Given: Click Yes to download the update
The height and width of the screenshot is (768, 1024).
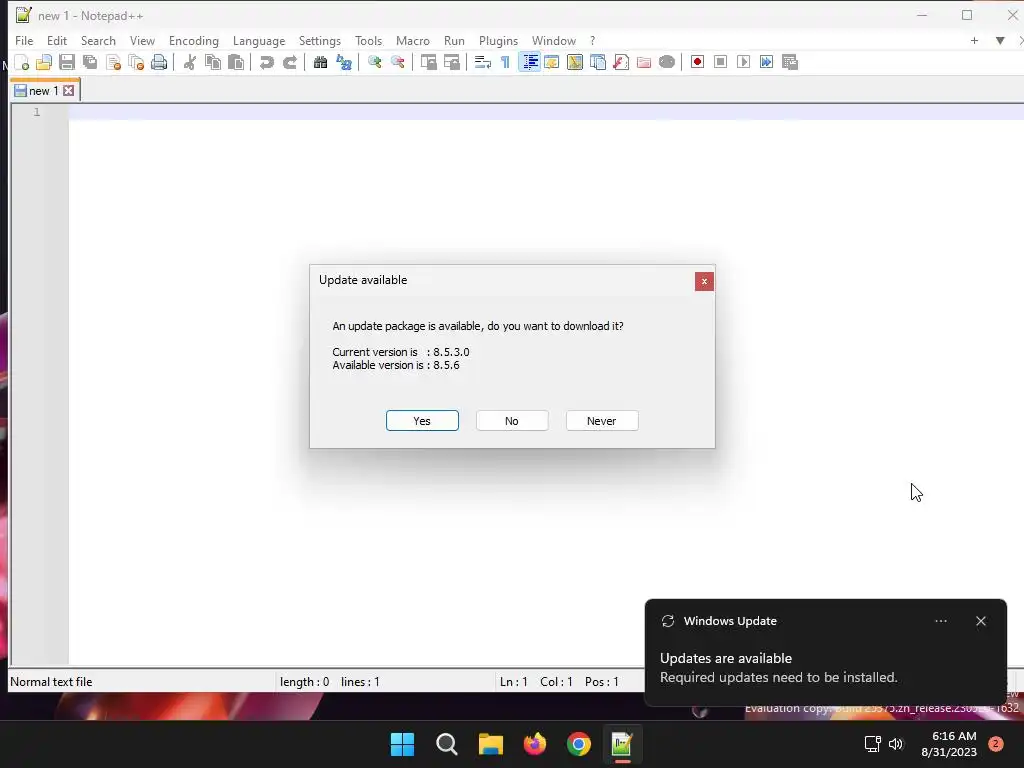Looking at the screenshot, I should [x=422, y=421].
